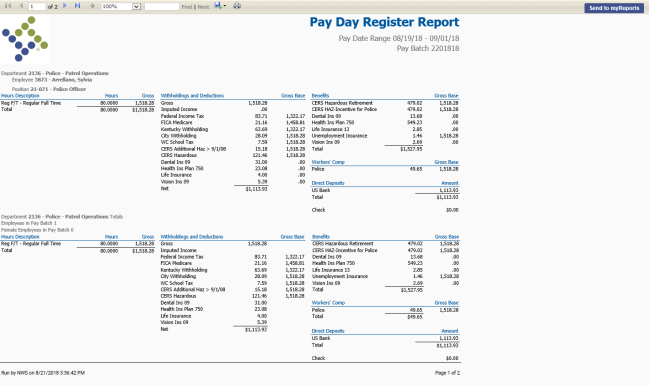
Task: Advance to the next report page
Action: 65,6
